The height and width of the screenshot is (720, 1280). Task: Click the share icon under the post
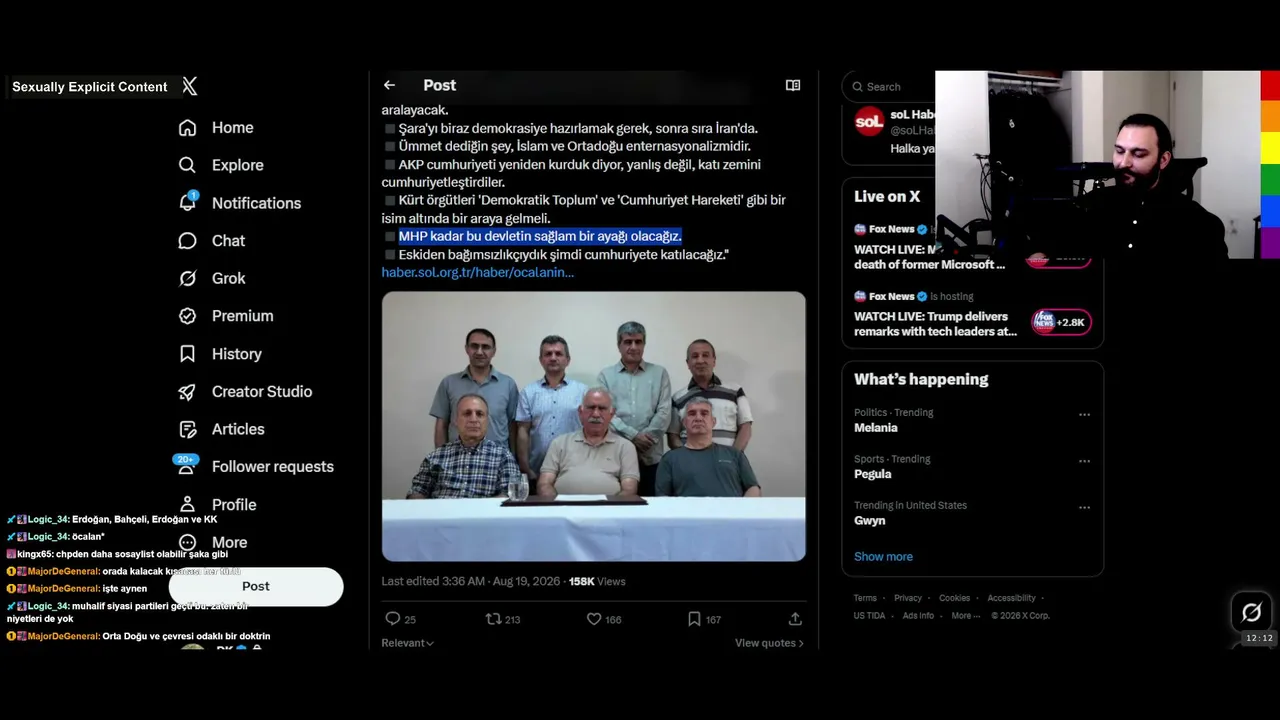(x=795, y=619)
